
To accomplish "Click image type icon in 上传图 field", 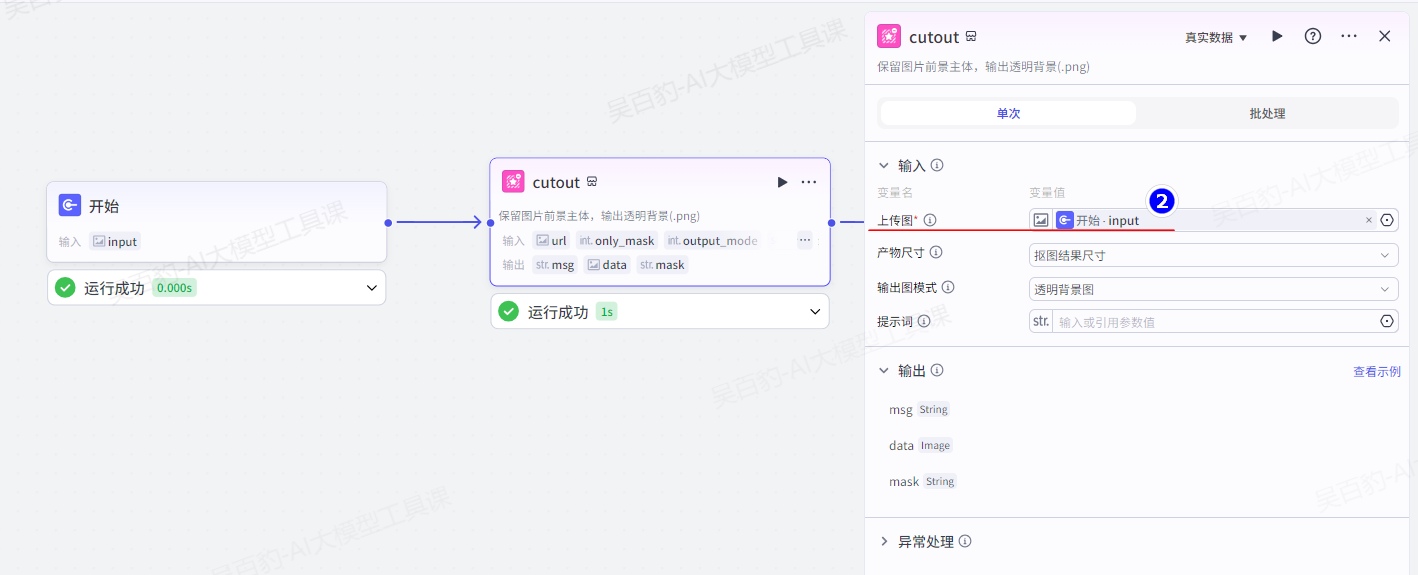I will pos(1041,220).
